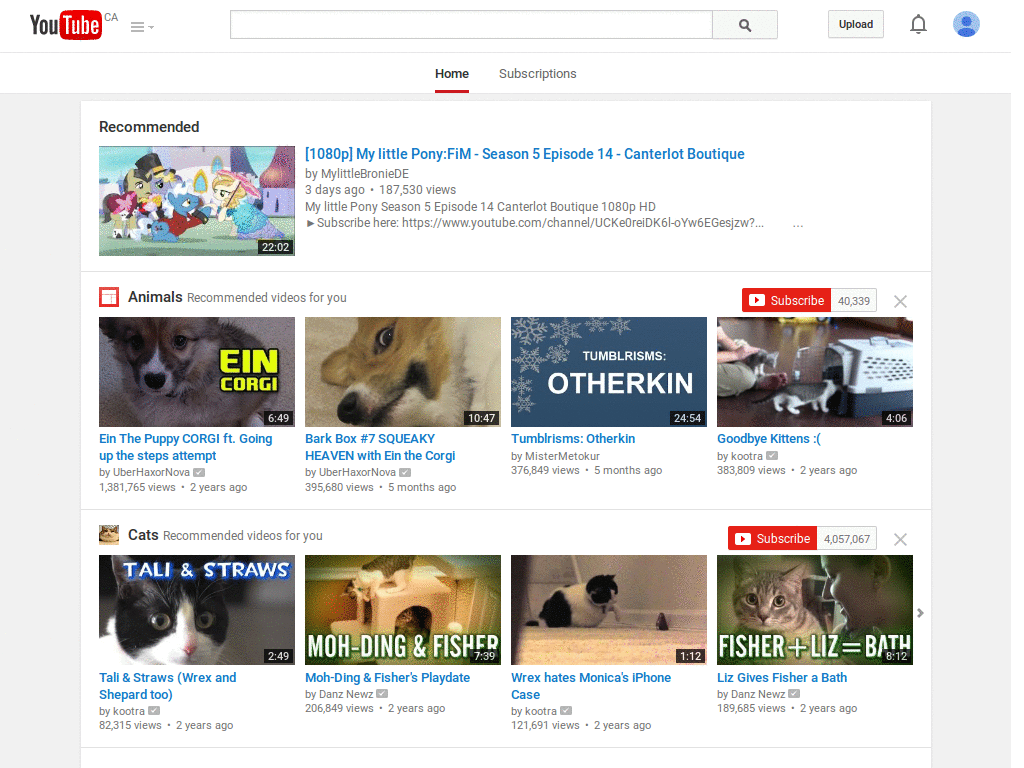Open Moh-Ding & Fisher's Playdate title

pyautogui.click(x=387, y=677)
